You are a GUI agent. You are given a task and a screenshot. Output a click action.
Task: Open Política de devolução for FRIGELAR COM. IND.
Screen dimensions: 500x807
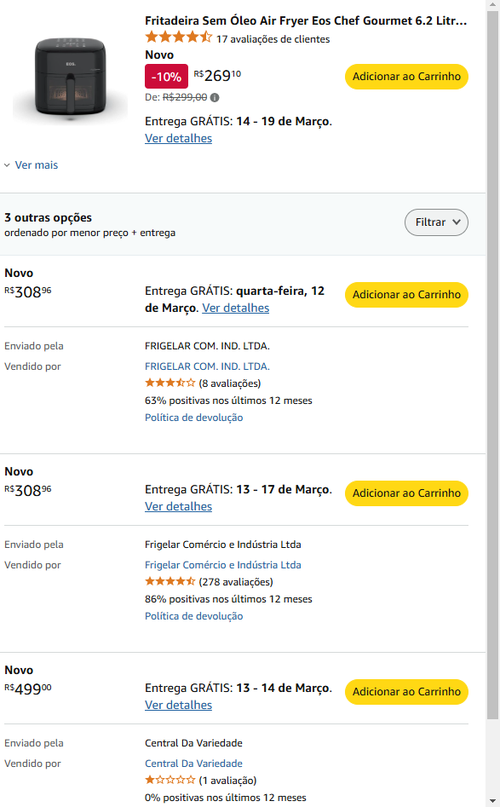194,417
